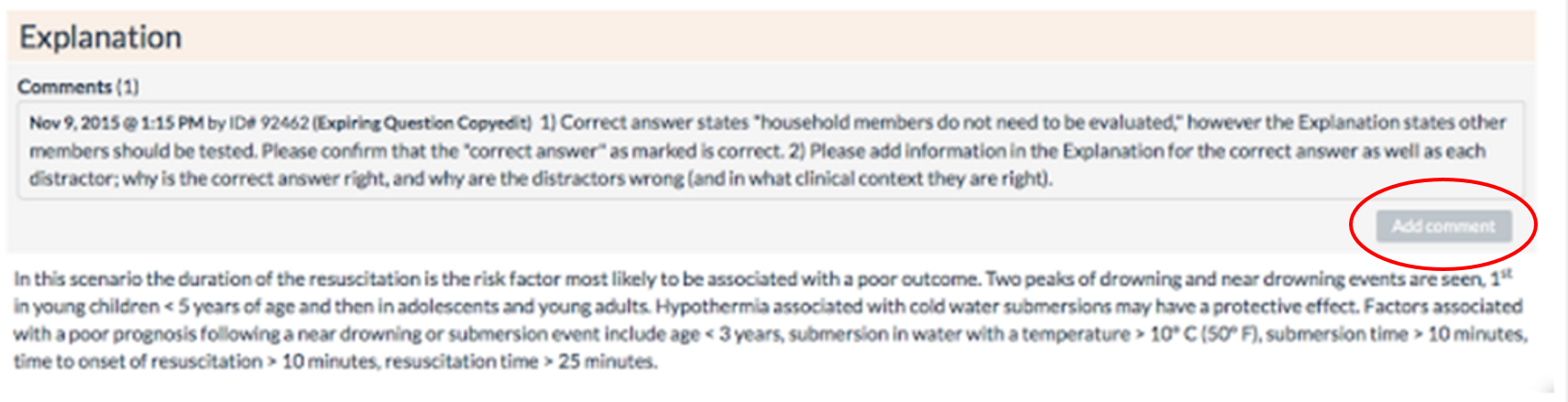Click the Comments (1) label
1568x402 pixels.
click(78, 87)
